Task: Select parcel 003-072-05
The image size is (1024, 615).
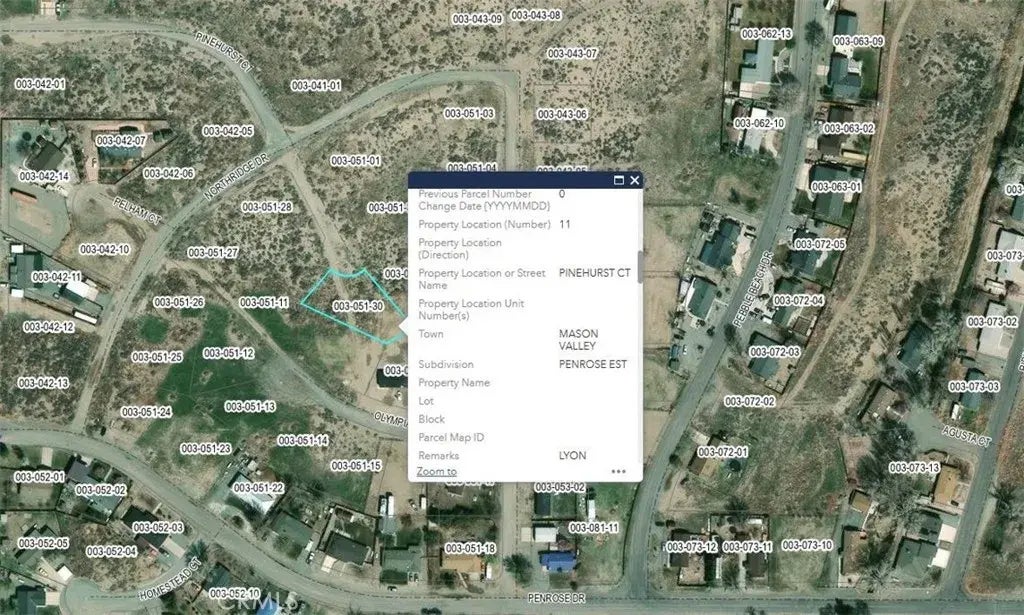Action: click(820, 244)
